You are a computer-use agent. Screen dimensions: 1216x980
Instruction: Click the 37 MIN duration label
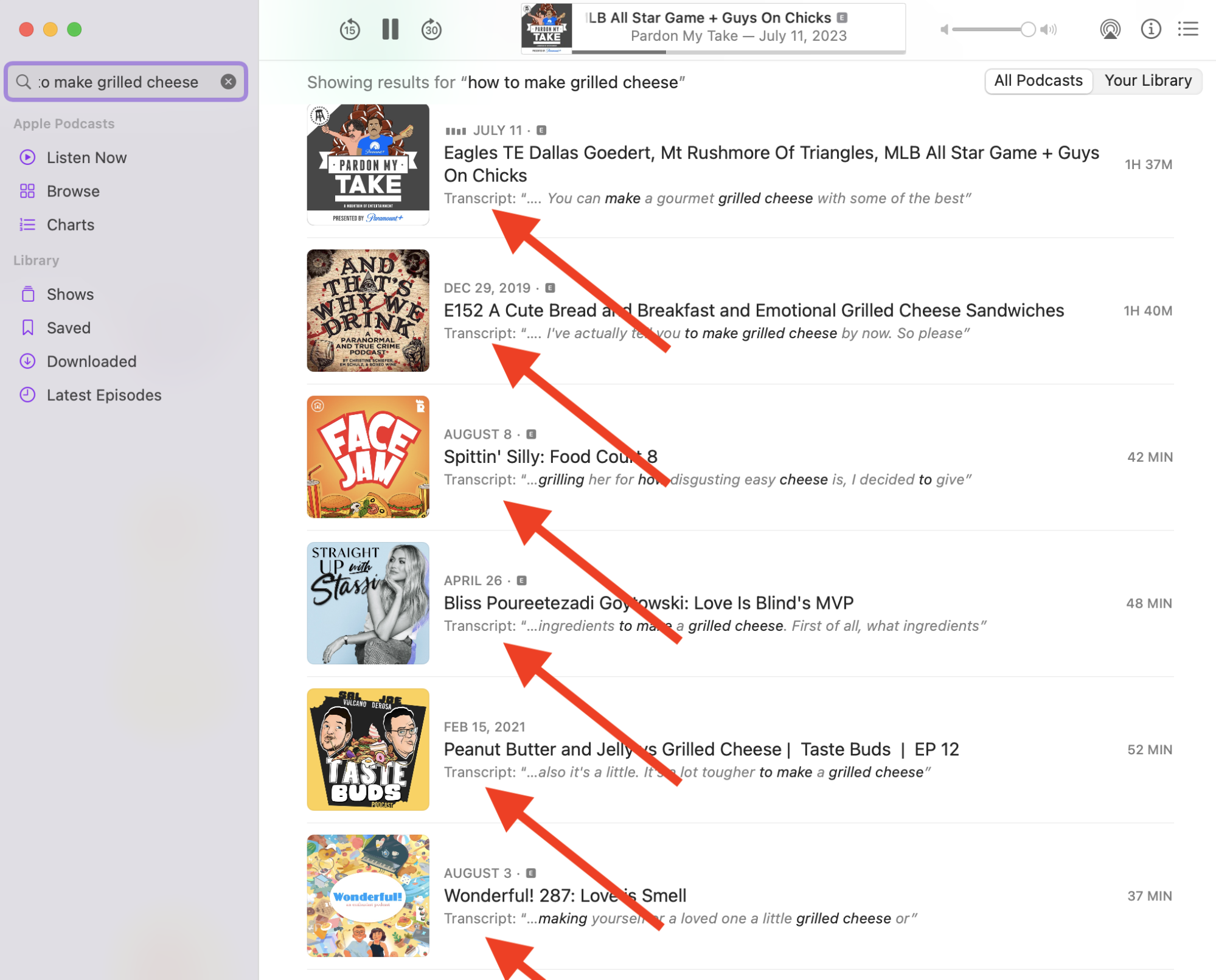coord(1150,896)
